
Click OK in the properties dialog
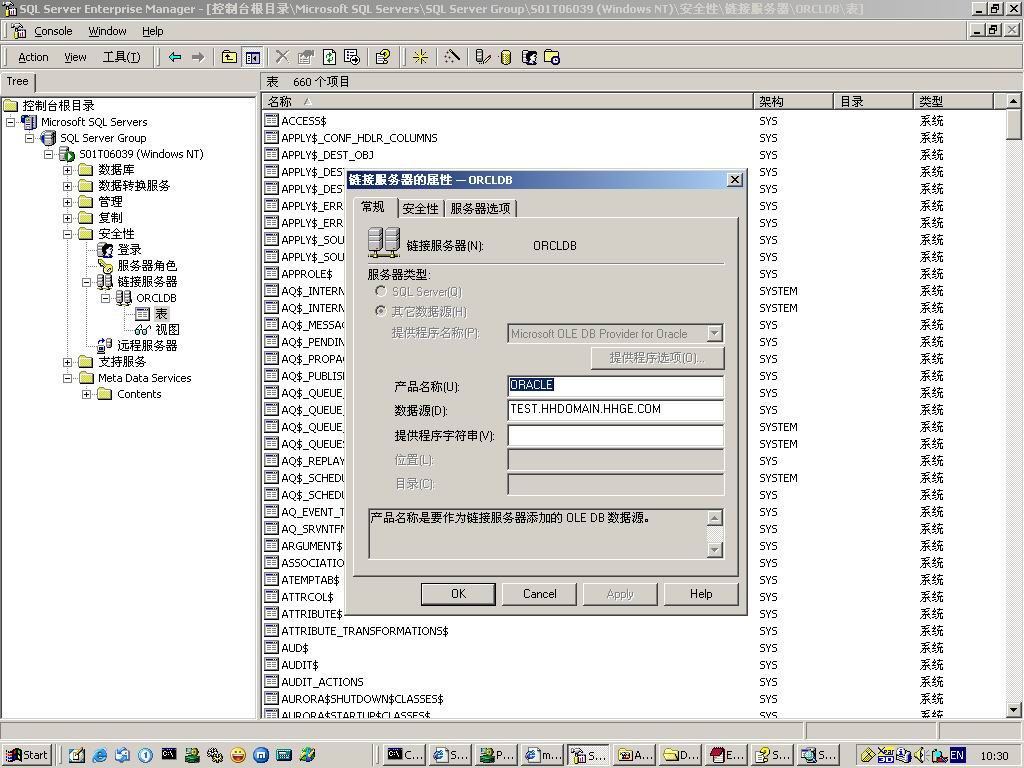click(458, 594)
